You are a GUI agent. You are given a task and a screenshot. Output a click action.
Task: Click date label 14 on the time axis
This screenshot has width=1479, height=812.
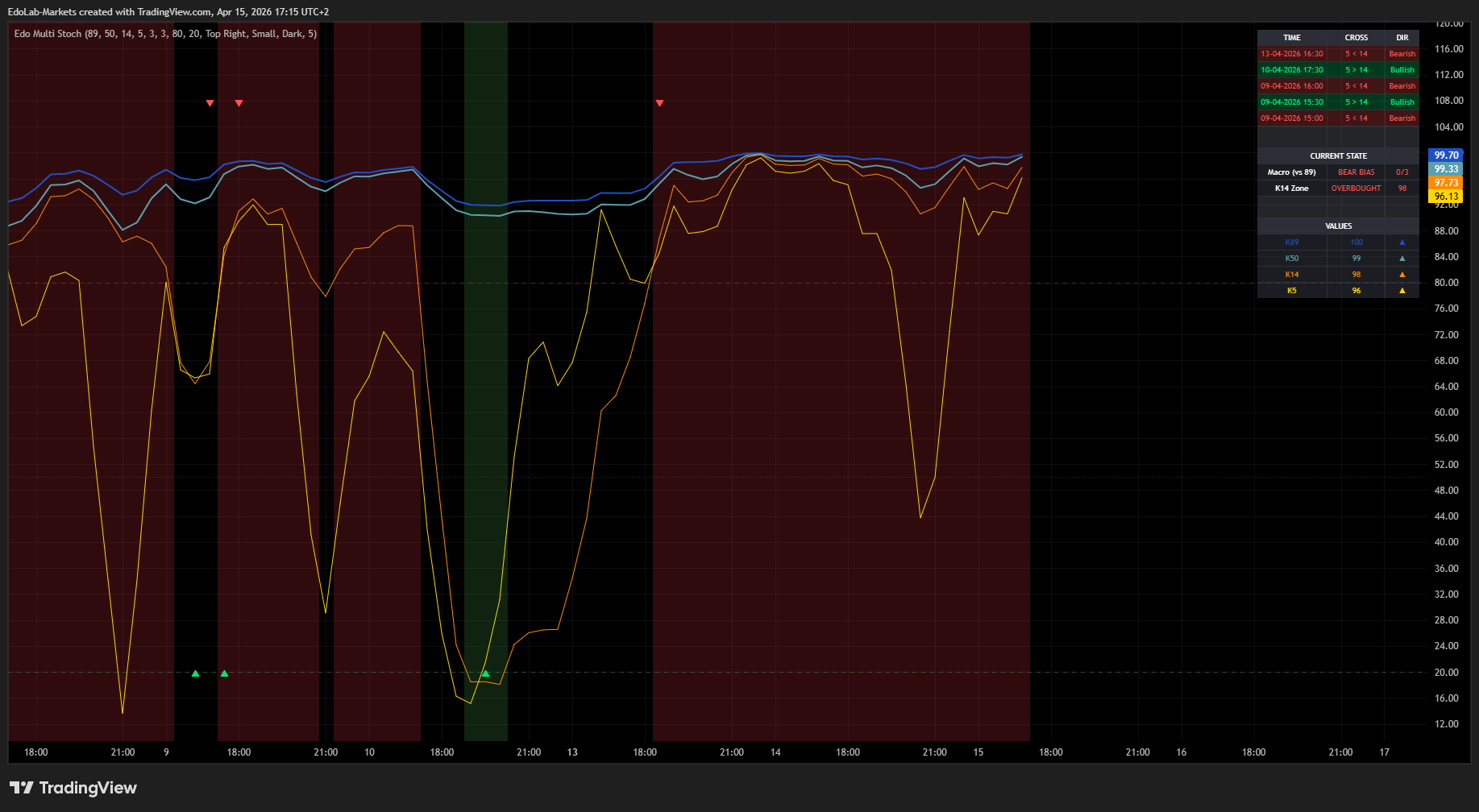775,752
